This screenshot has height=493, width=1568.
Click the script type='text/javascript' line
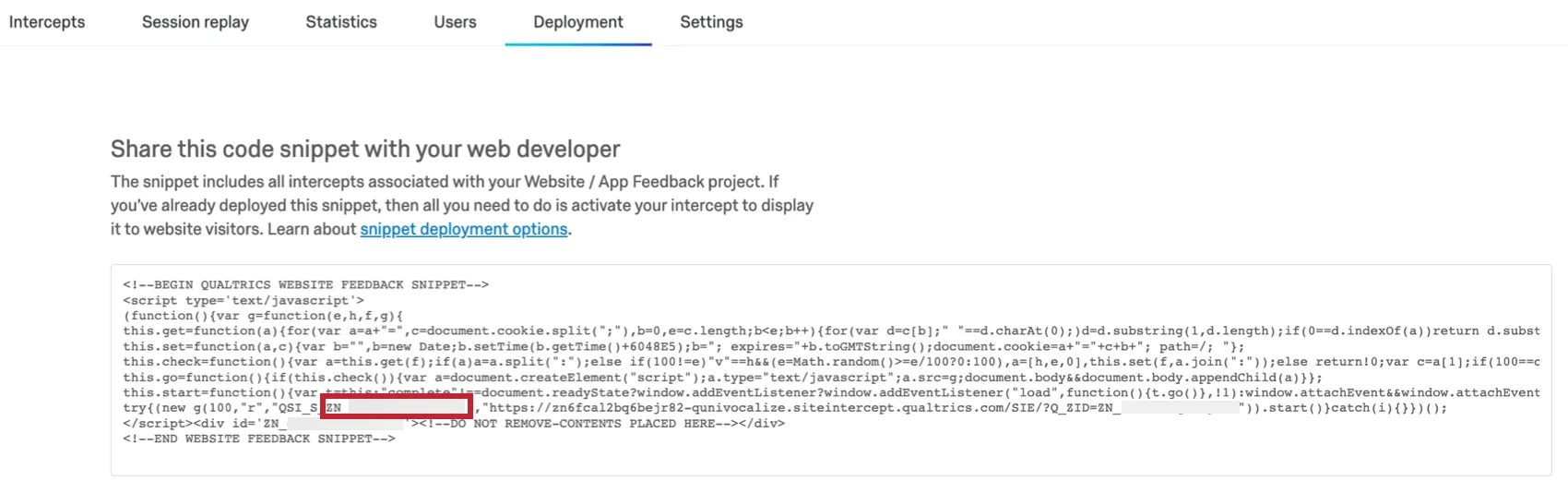(244, 300)
